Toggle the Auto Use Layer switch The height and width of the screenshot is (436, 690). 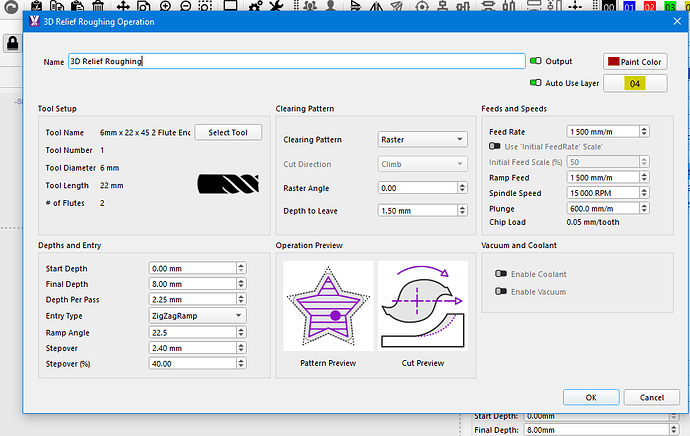click(x=536, y=83)
